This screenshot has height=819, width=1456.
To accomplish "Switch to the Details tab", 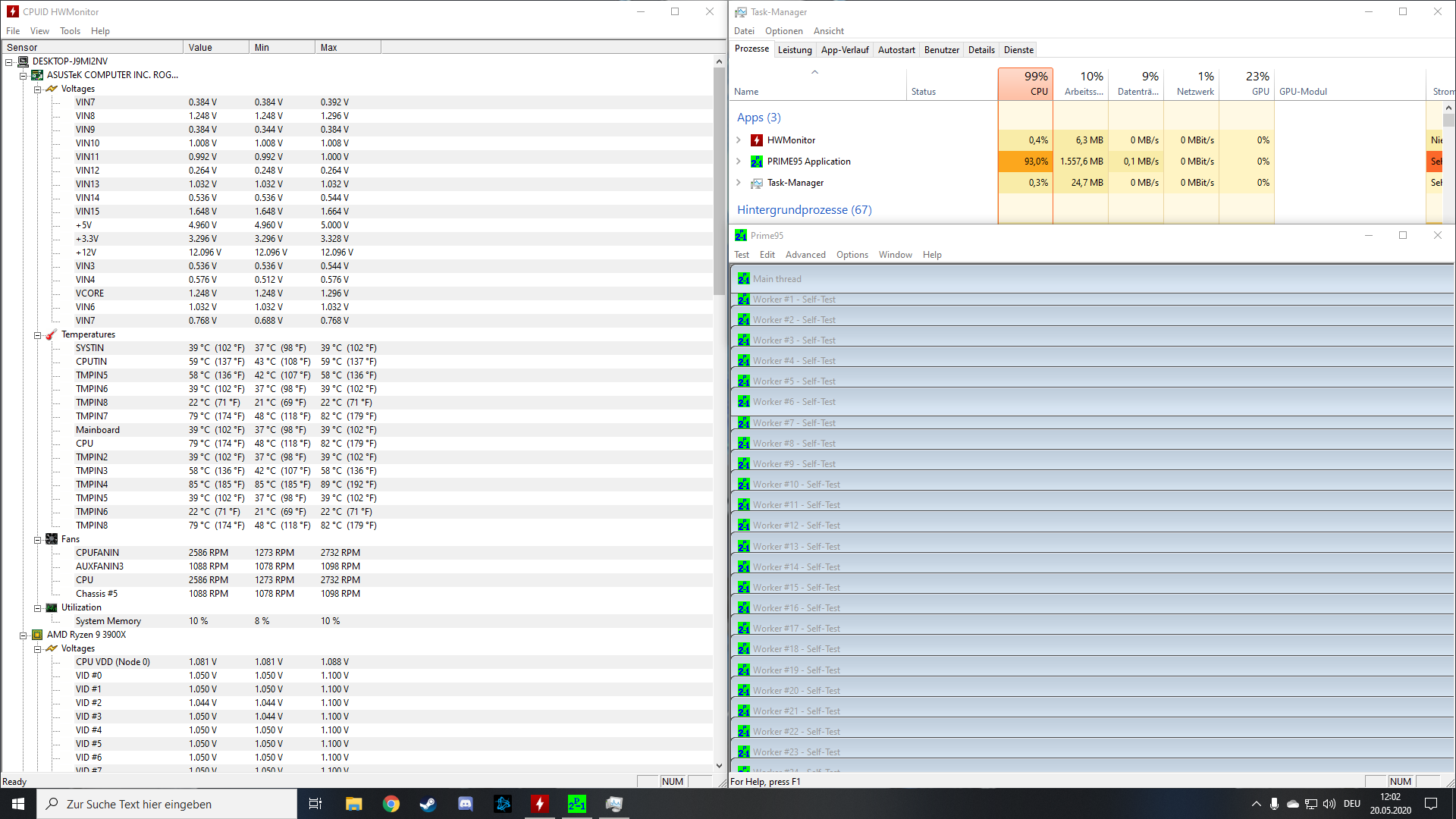I will click(x=981, y=50).
